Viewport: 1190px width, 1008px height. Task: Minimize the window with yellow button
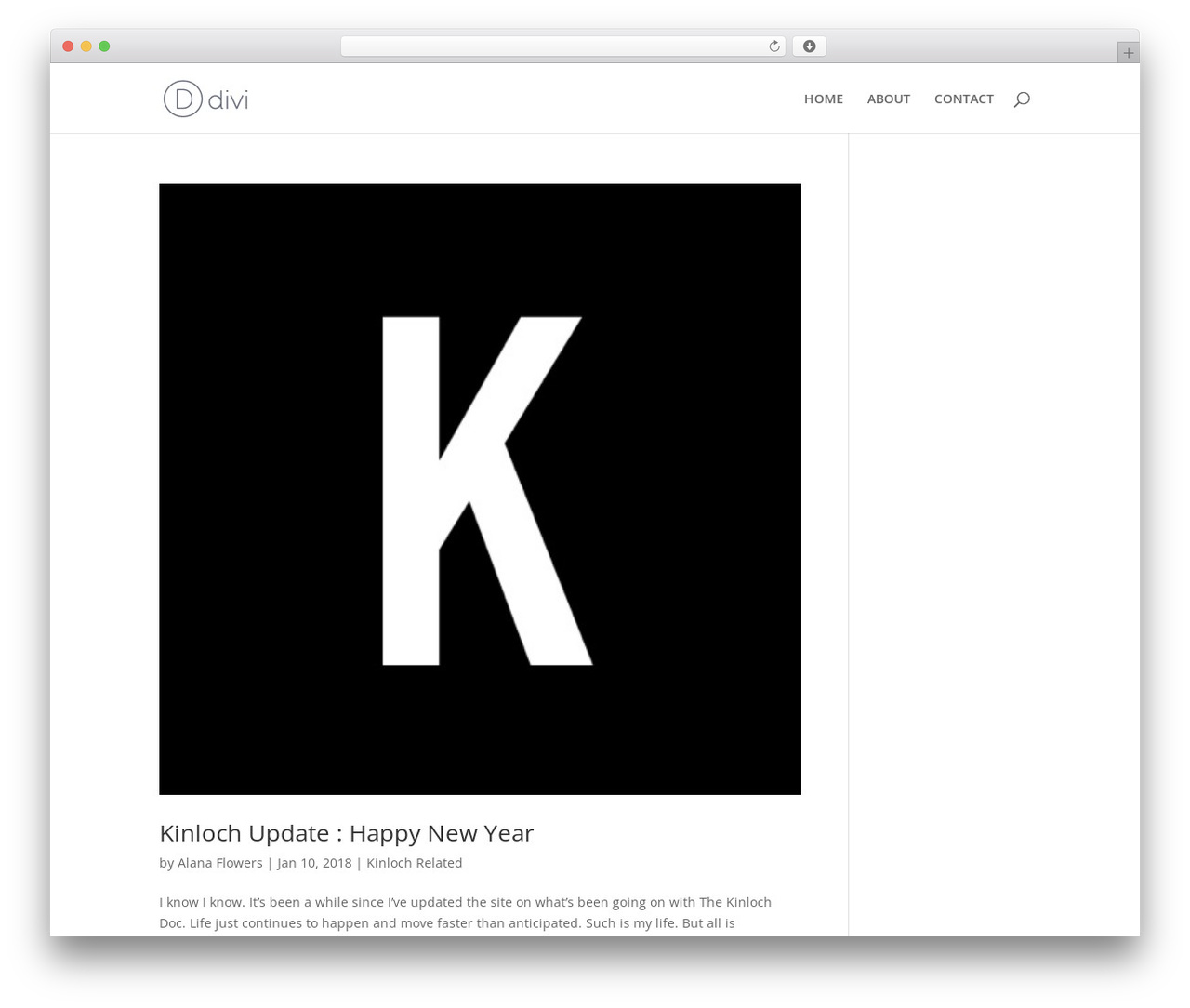coord(86,46)
